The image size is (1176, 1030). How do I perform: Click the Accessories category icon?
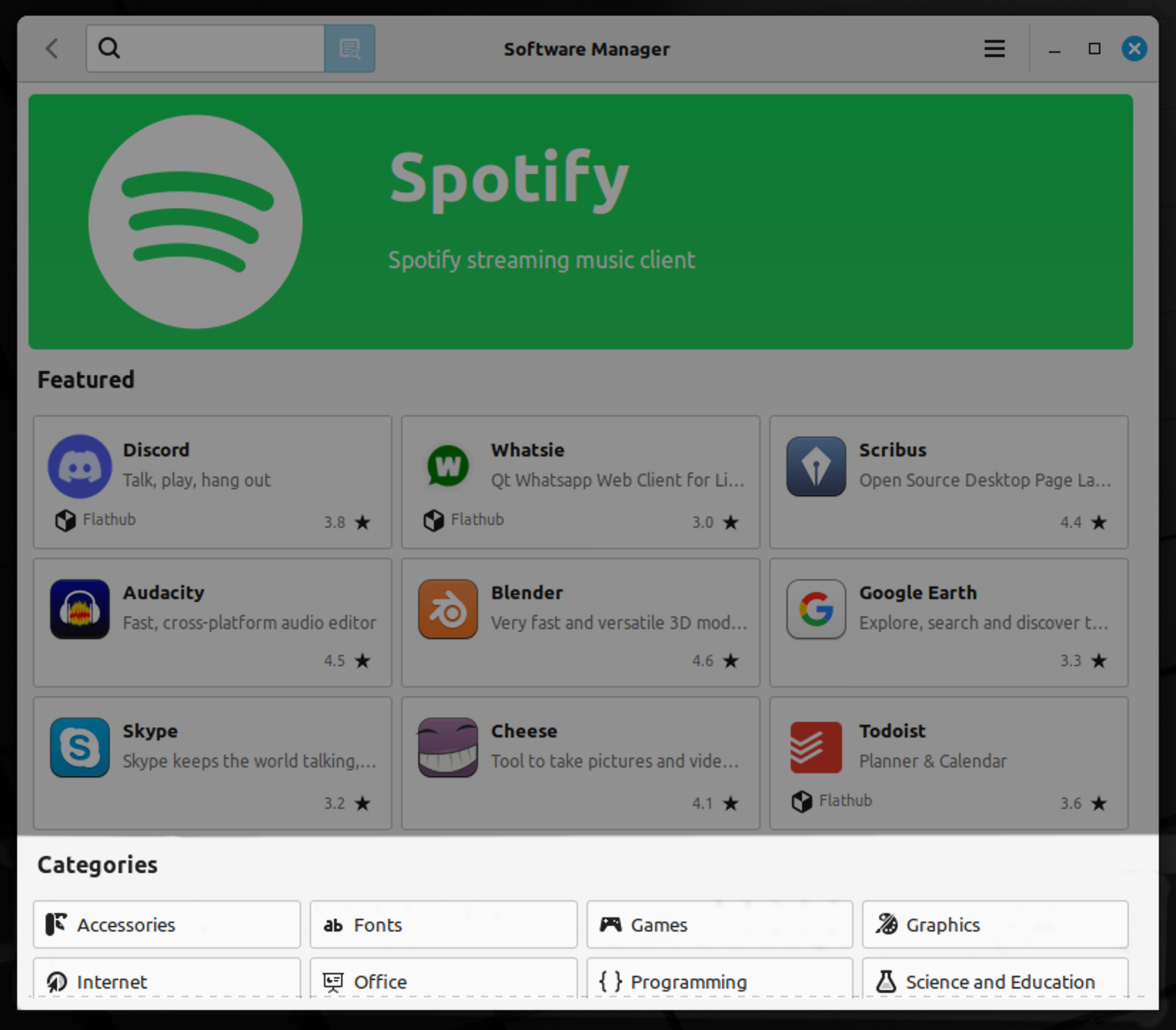[56, 924]
